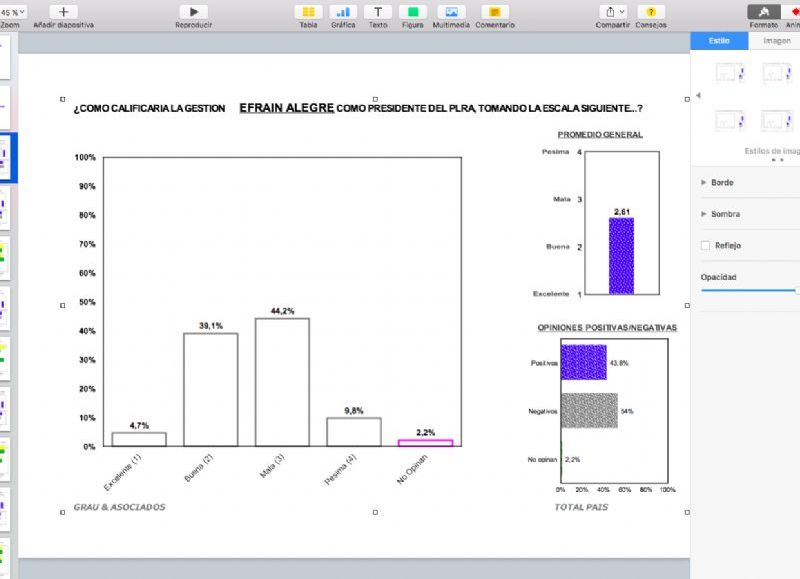Click the 2,61 average value label
The width and height of the screenshot is (800, 579).
point(621,212)
